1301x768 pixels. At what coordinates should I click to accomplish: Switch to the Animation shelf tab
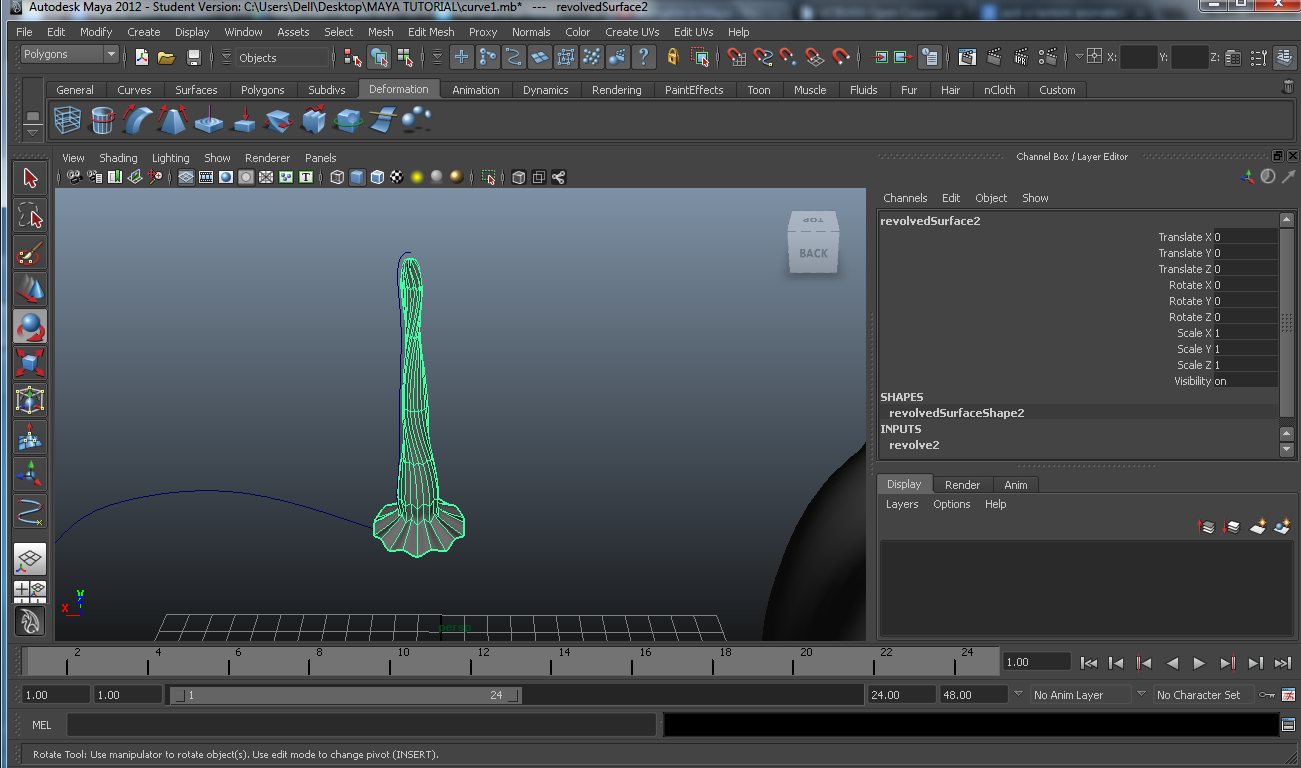475,90
